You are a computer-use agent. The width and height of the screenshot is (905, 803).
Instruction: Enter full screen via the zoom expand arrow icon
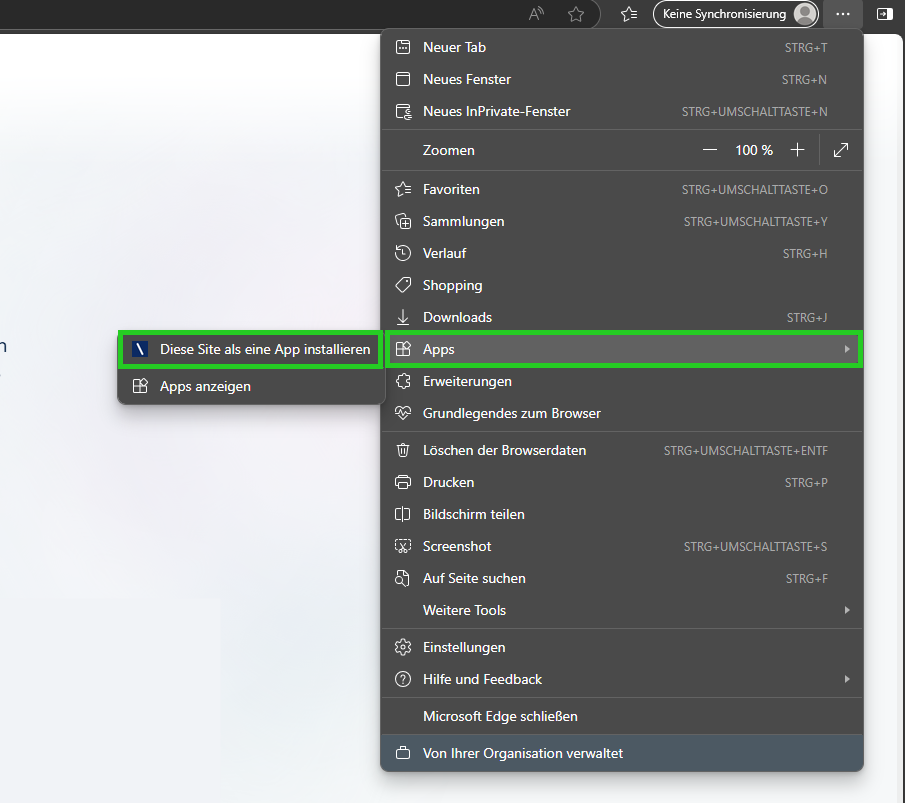click(841, 150)
